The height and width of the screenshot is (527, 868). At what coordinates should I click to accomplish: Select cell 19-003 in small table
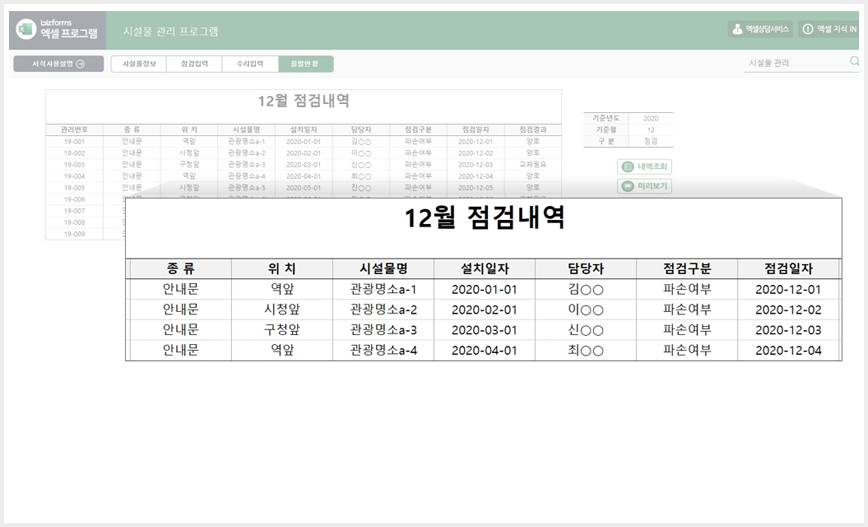[x=74, y=165]
